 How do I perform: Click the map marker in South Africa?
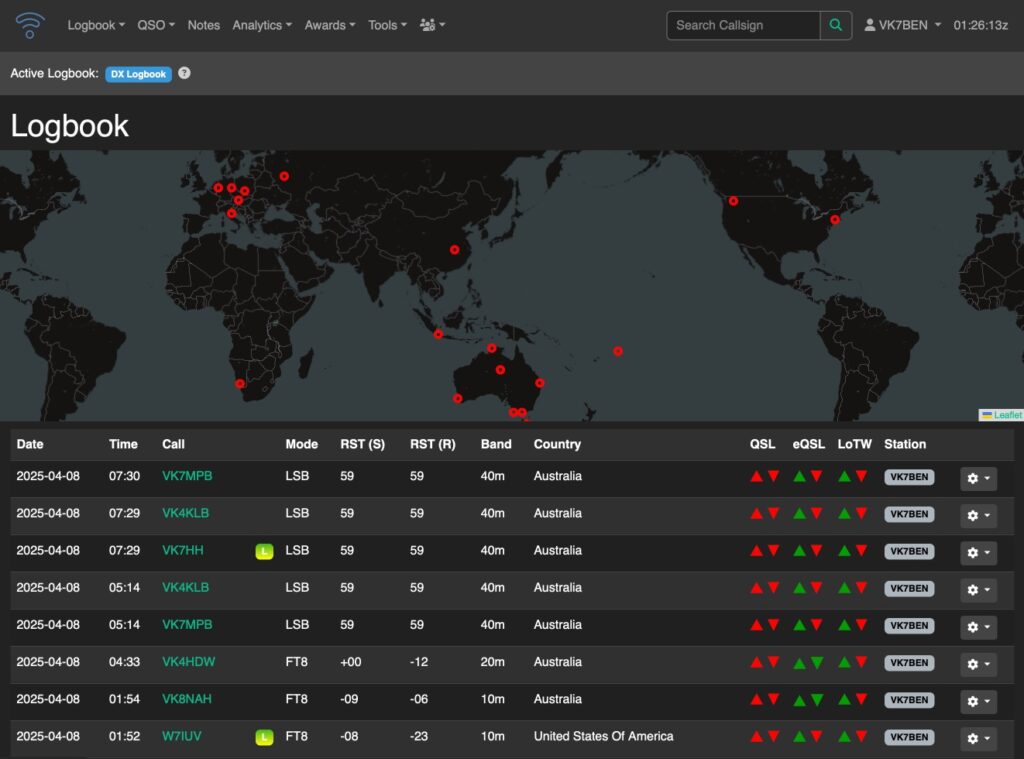(240, 384)
